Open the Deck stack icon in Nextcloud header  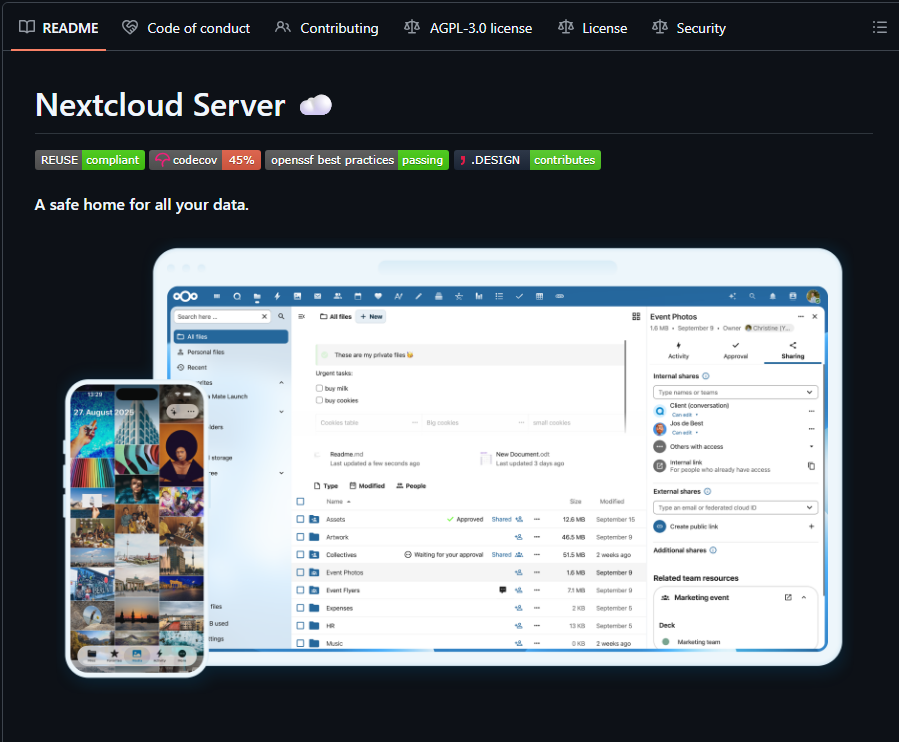(439, 296)
